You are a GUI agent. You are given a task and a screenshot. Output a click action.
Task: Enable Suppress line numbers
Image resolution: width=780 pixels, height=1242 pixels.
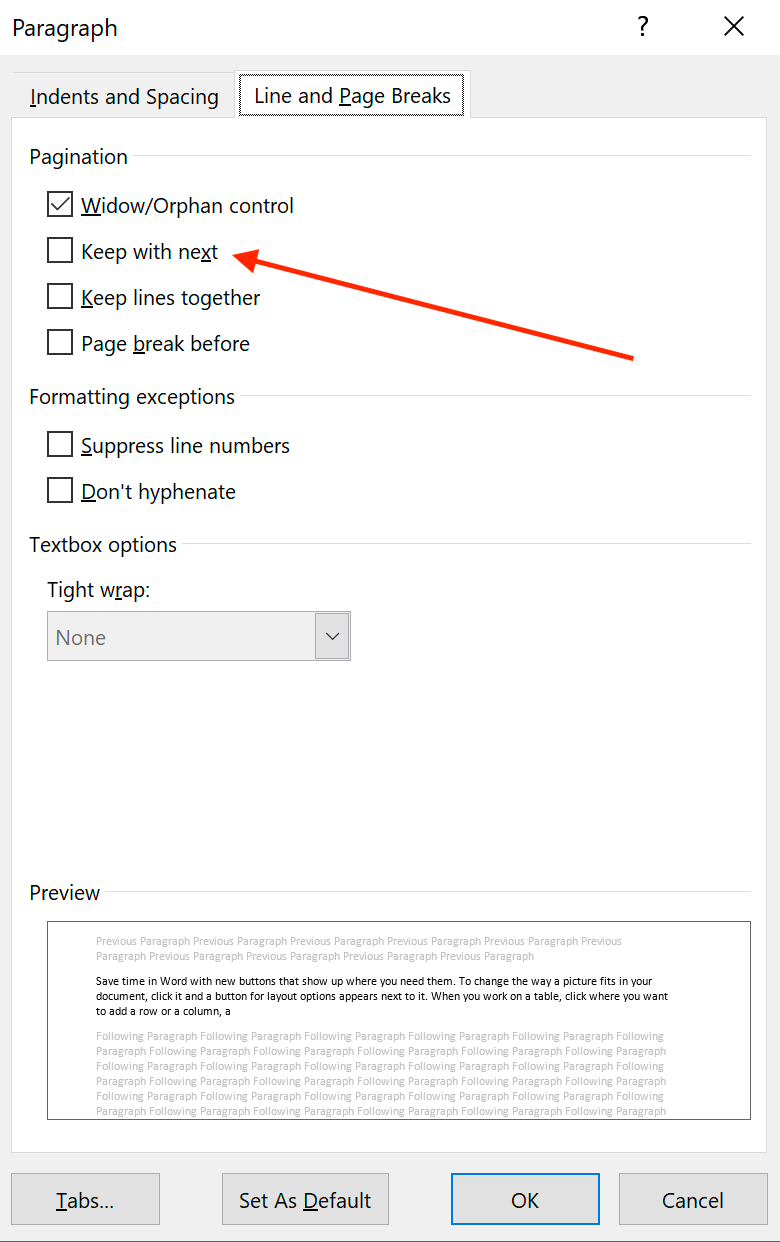point(60,444)
